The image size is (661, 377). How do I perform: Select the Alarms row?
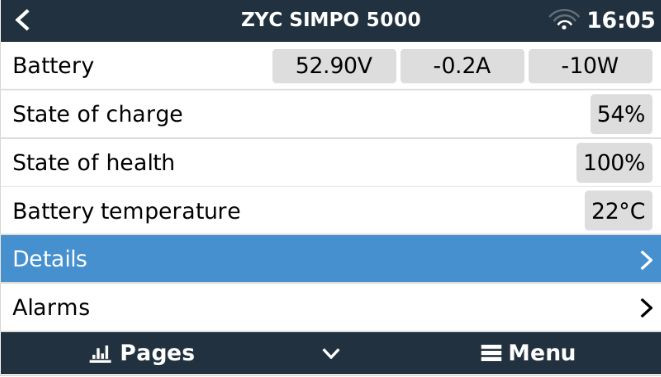(x=330, y=307)
